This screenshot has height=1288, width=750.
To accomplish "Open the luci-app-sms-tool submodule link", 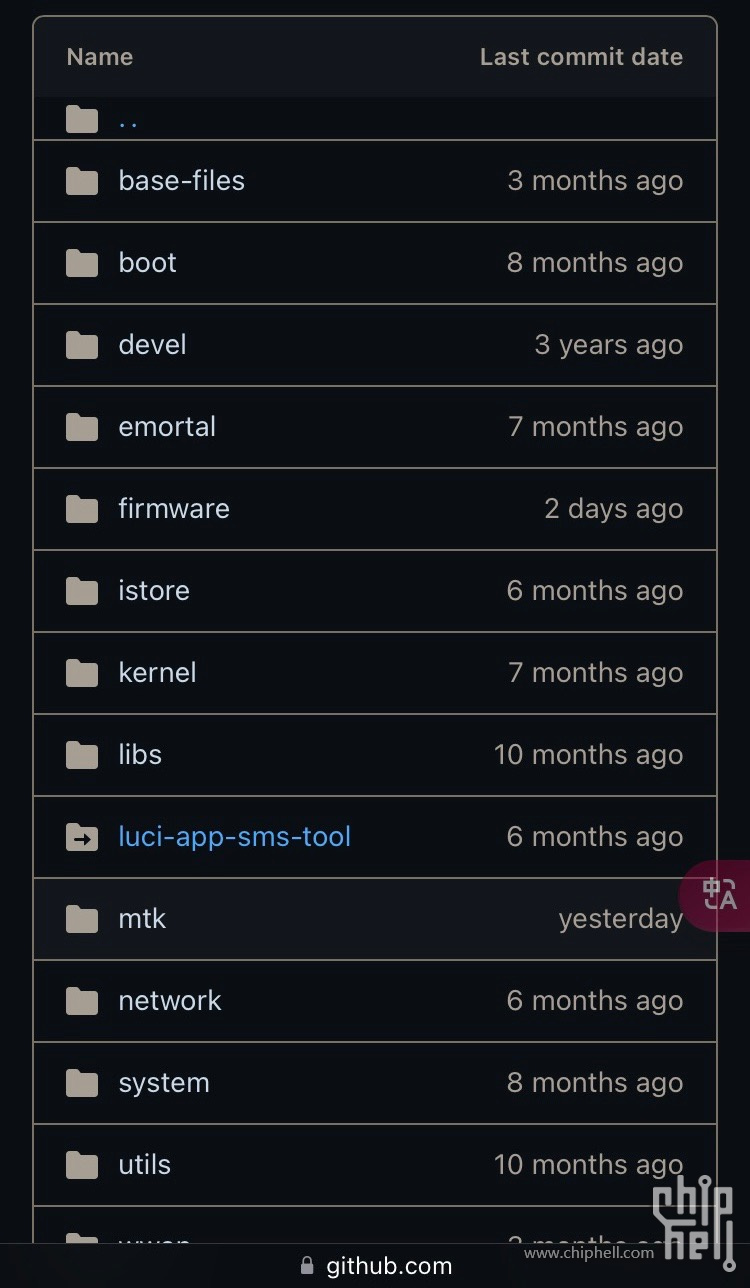I will (x=234, y=837).
